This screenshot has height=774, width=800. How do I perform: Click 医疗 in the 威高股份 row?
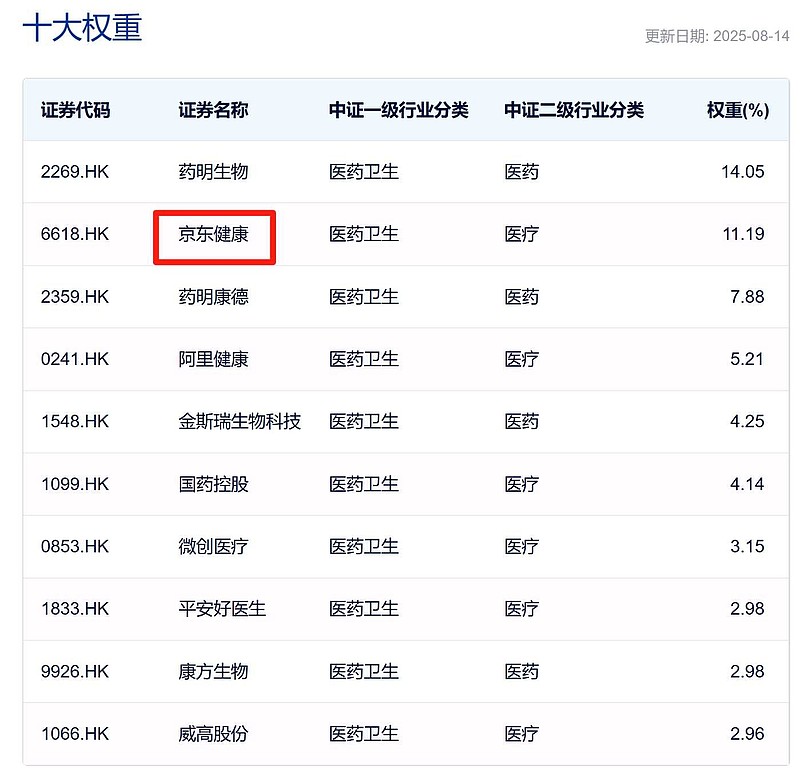(522, 734)
